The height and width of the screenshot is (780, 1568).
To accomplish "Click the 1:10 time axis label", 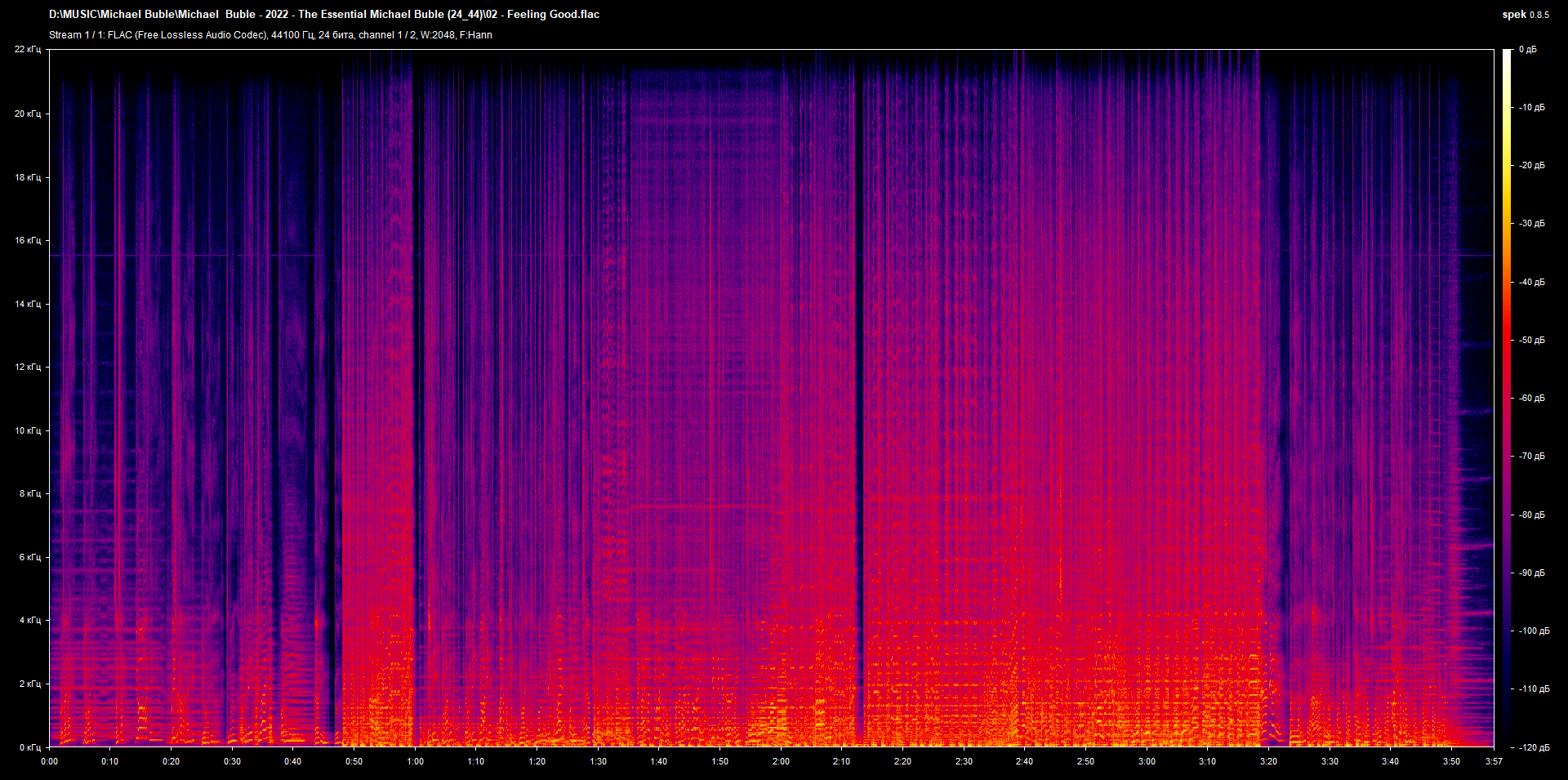I will point(476,761).
